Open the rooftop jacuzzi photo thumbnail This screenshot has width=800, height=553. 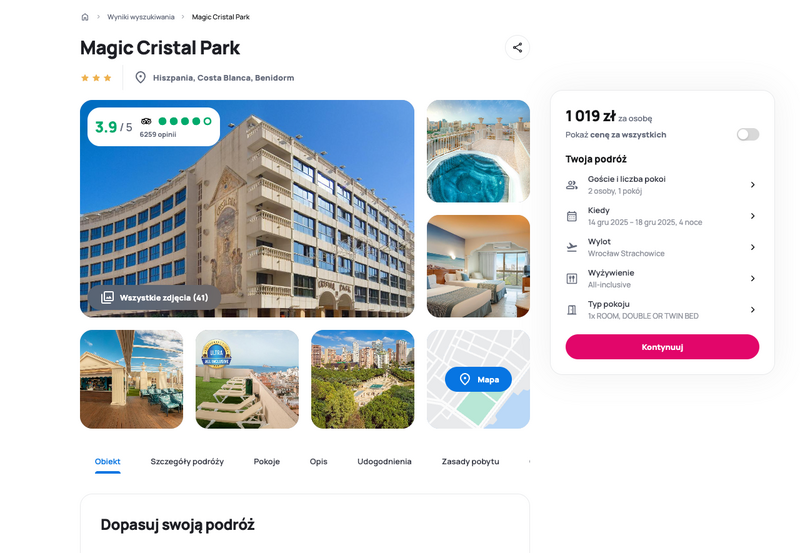[478, 152]
